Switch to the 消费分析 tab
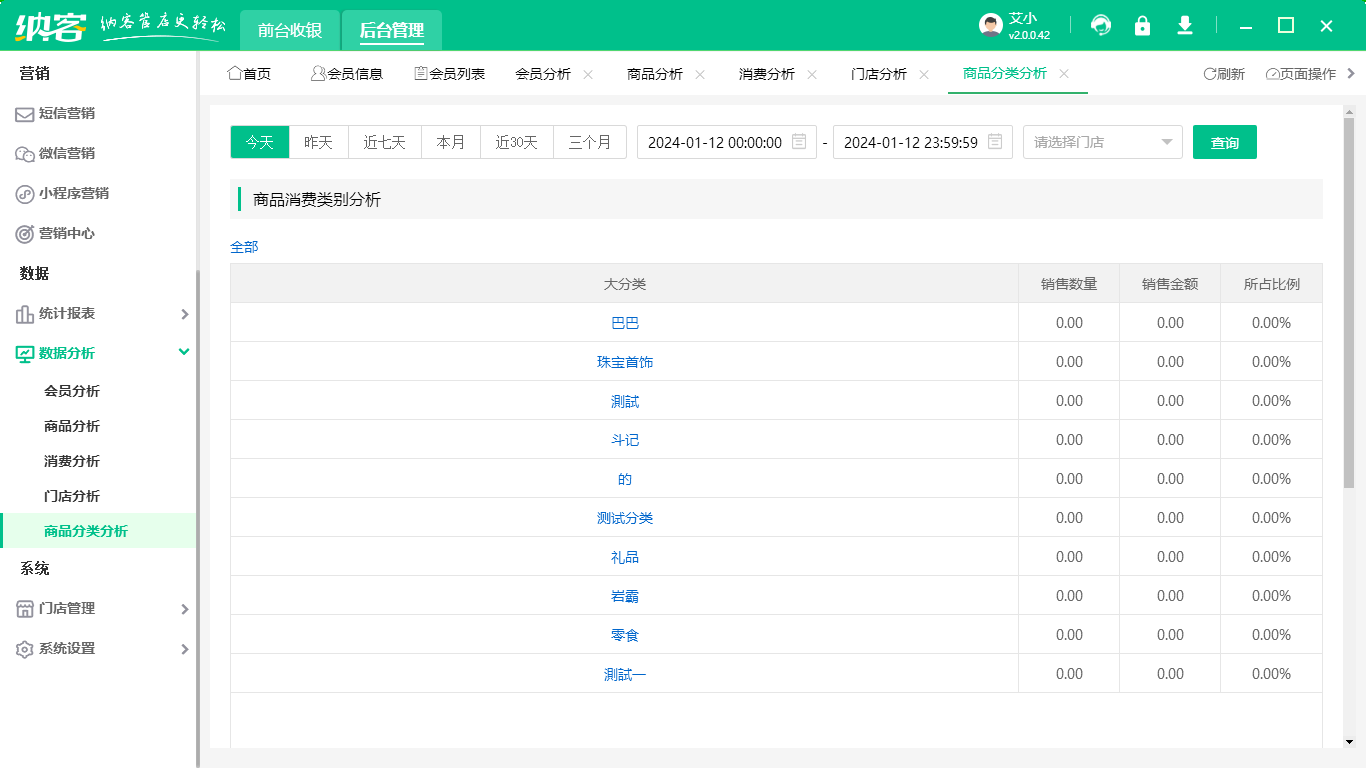The image size is (1366, 768). pos(766,74)
